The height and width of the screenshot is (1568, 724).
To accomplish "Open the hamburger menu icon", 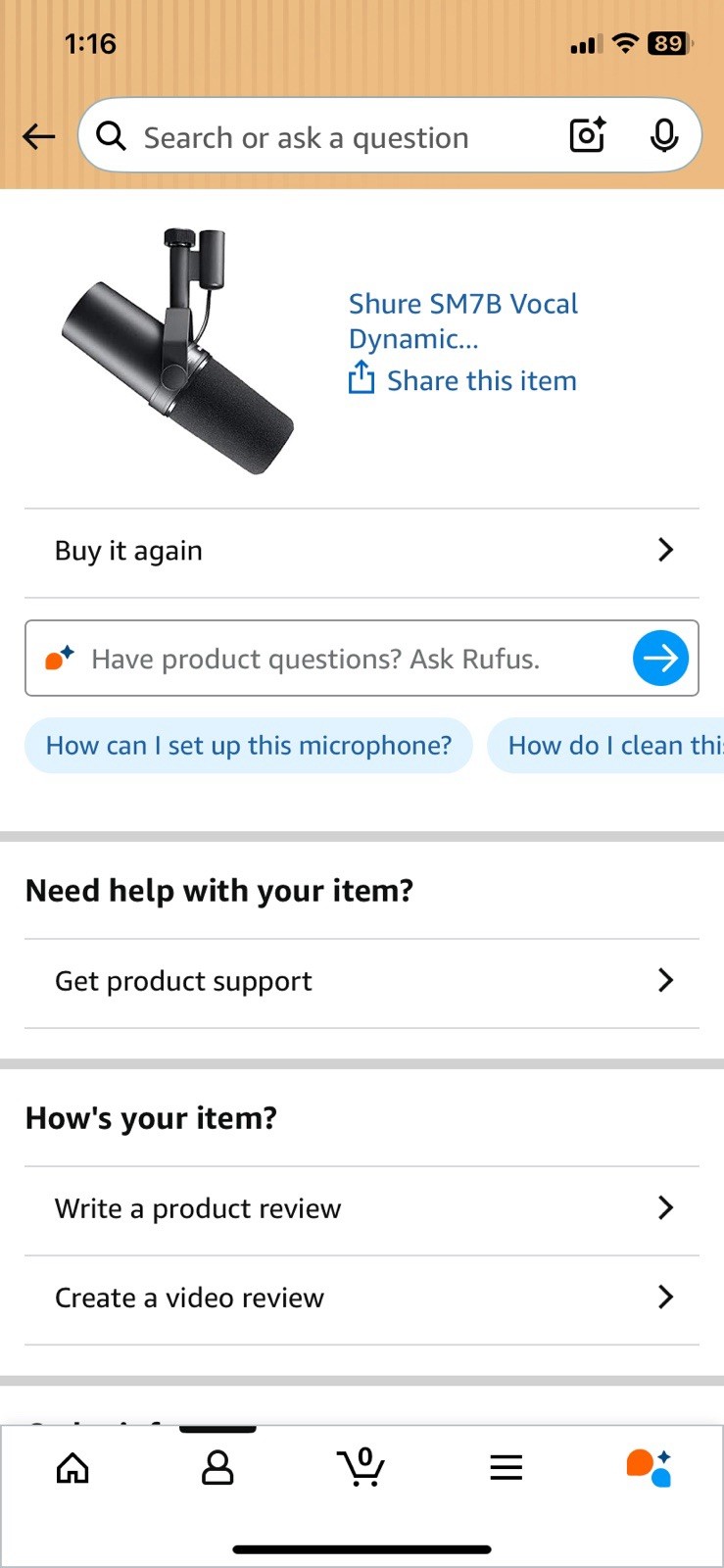I will (x=506, y=1467).
